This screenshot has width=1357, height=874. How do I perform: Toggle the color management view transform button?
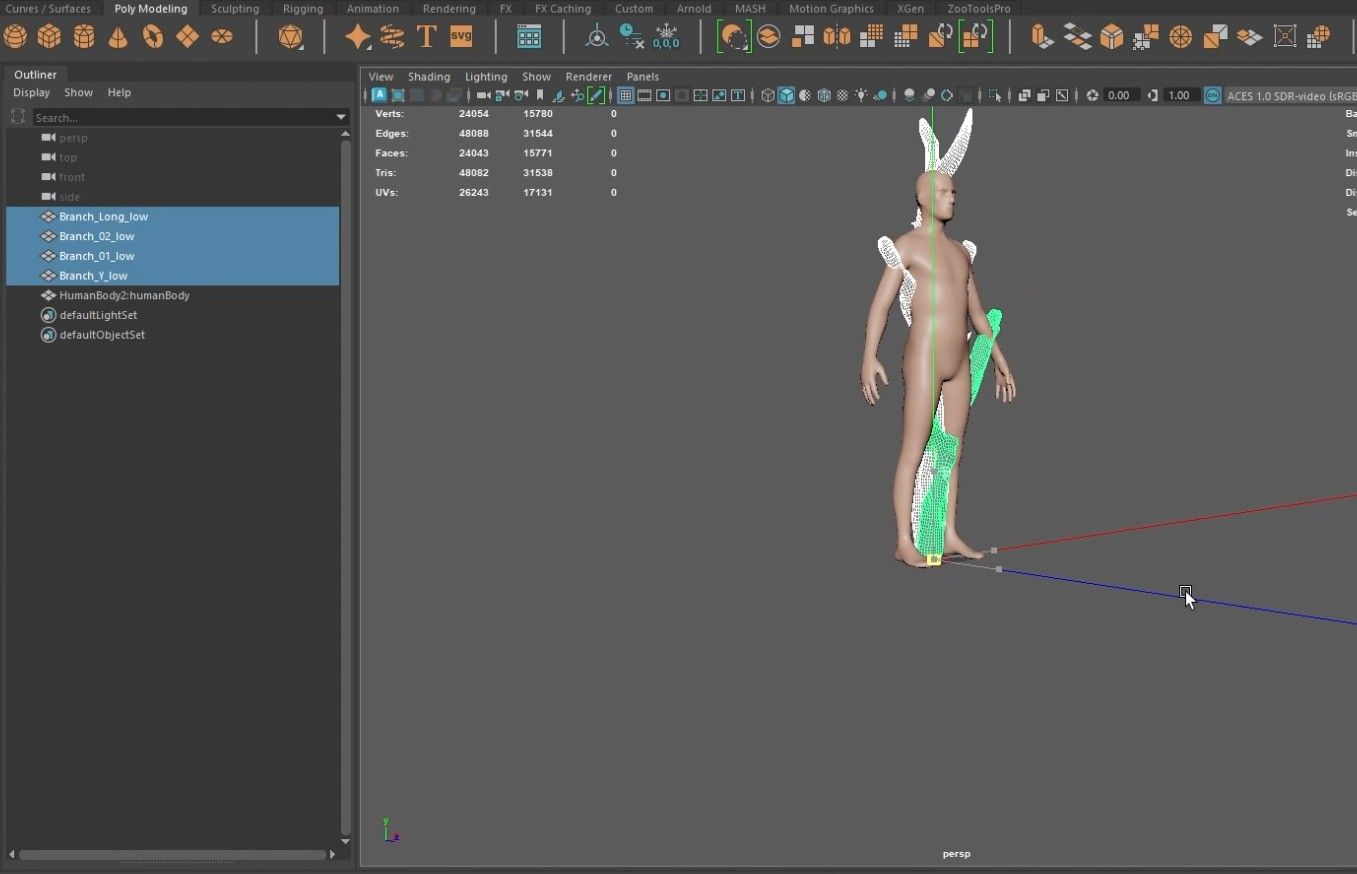[x=1212, y=96]
